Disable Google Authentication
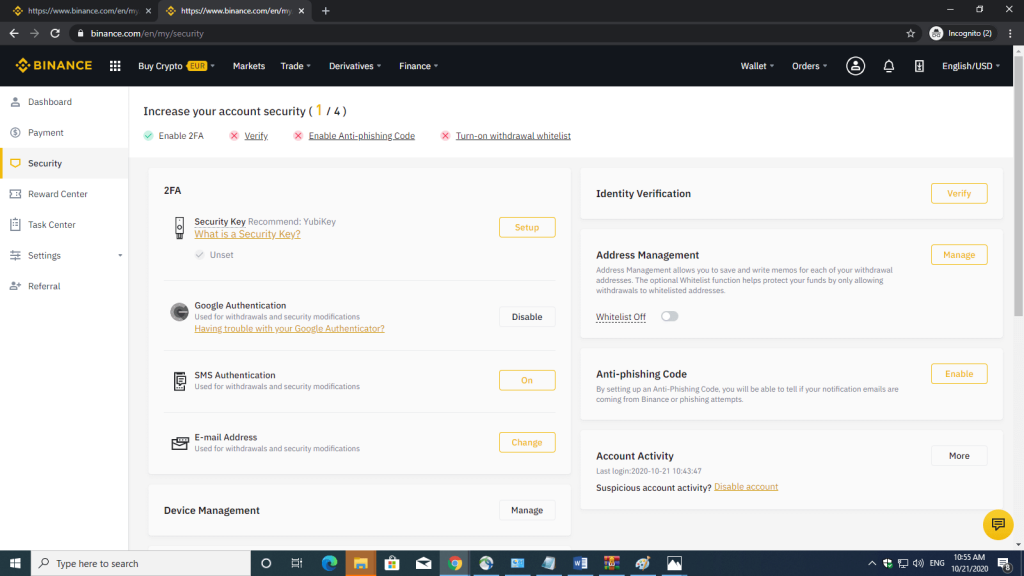The height and width of the screenshot is (576, 1024). 526,317
